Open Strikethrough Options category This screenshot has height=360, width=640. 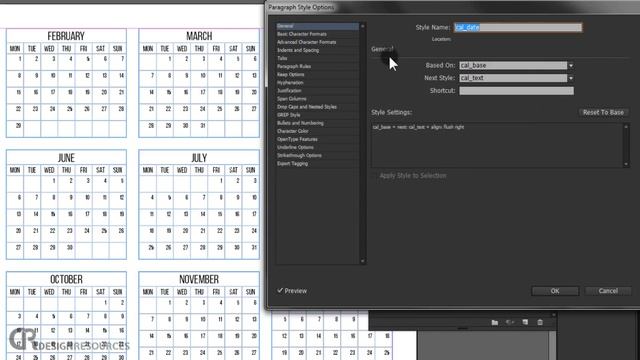click(318, 156)
